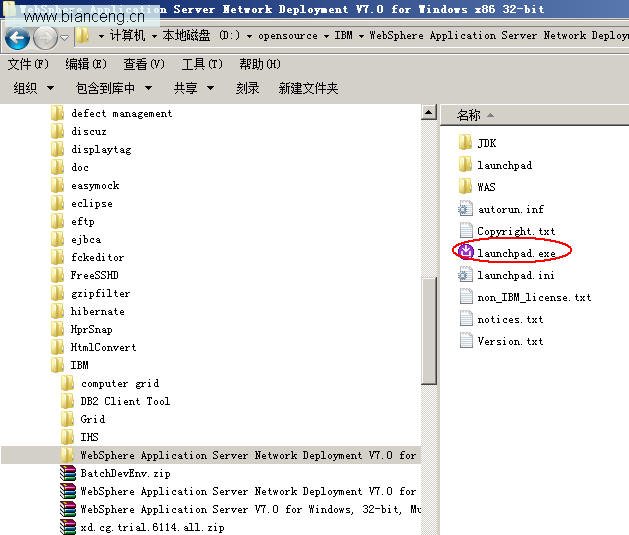Select the Copyright.txt file icon
Screen dimensions: 629x535
pos(465,231)
